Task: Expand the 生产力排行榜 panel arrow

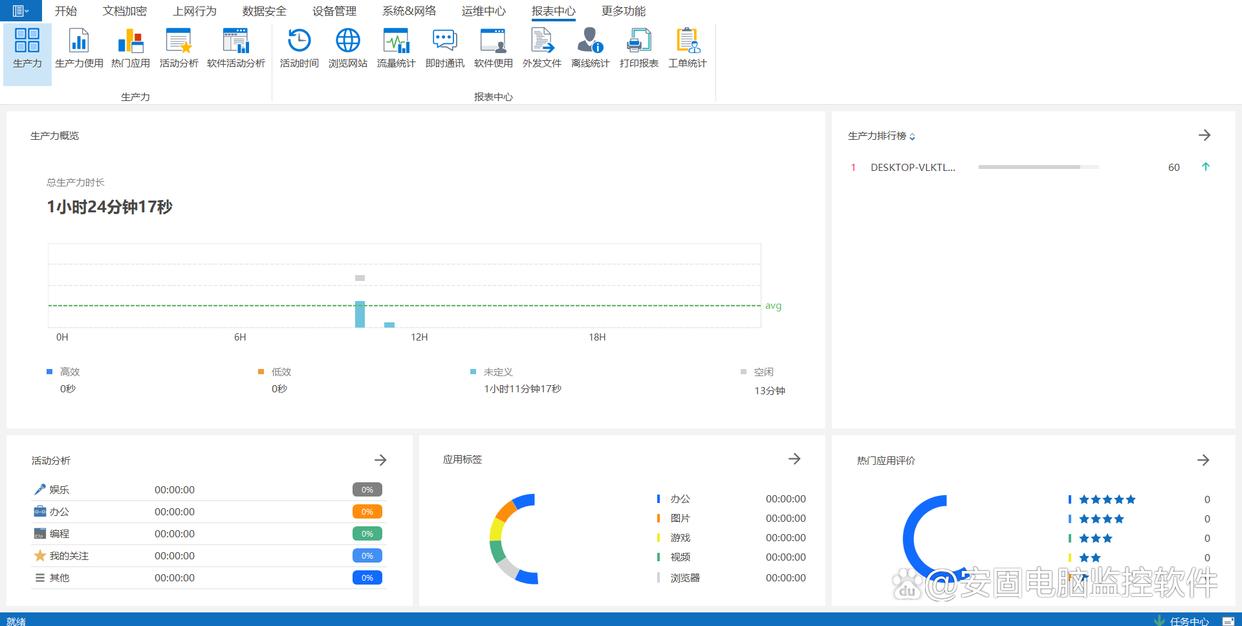Action: (1204, 135)
